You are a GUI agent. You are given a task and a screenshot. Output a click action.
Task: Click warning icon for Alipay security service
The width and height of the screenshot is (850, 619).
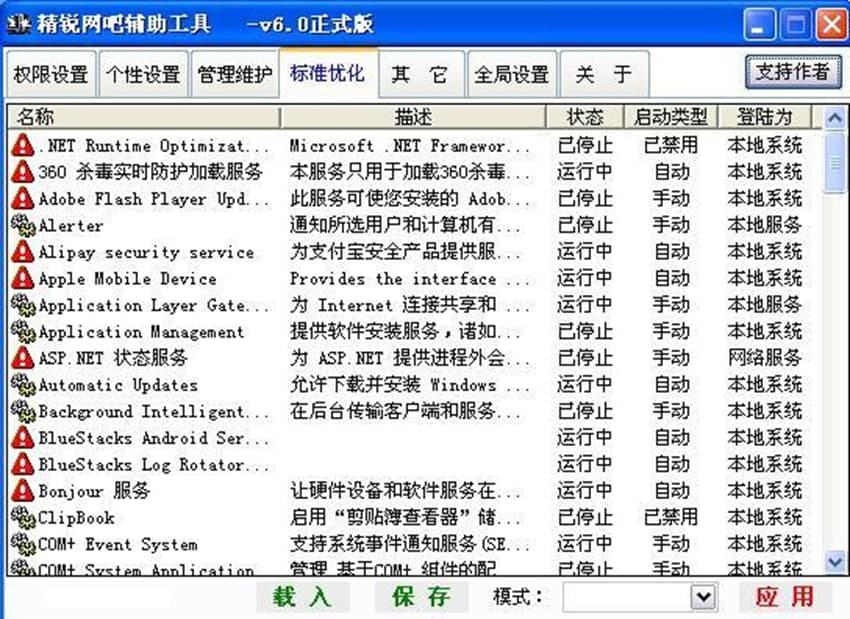(23, 252)
